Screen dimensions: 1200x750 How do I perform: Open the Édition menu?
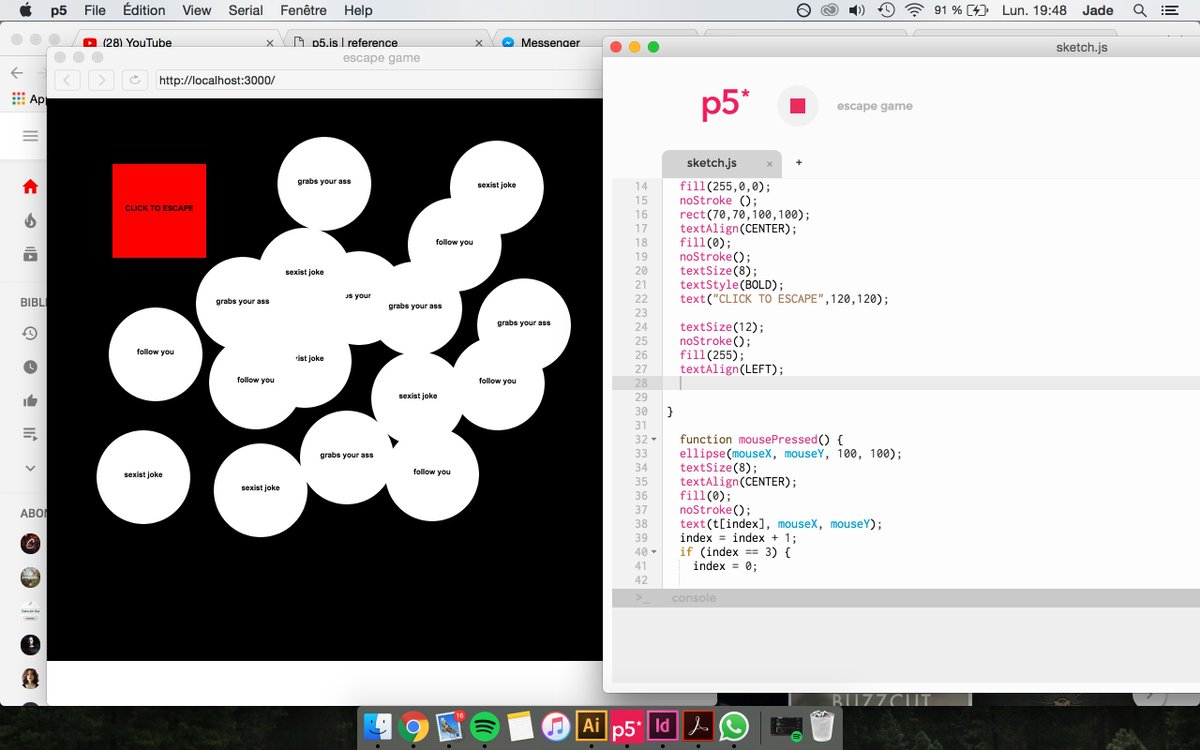(x=144, y=11)
